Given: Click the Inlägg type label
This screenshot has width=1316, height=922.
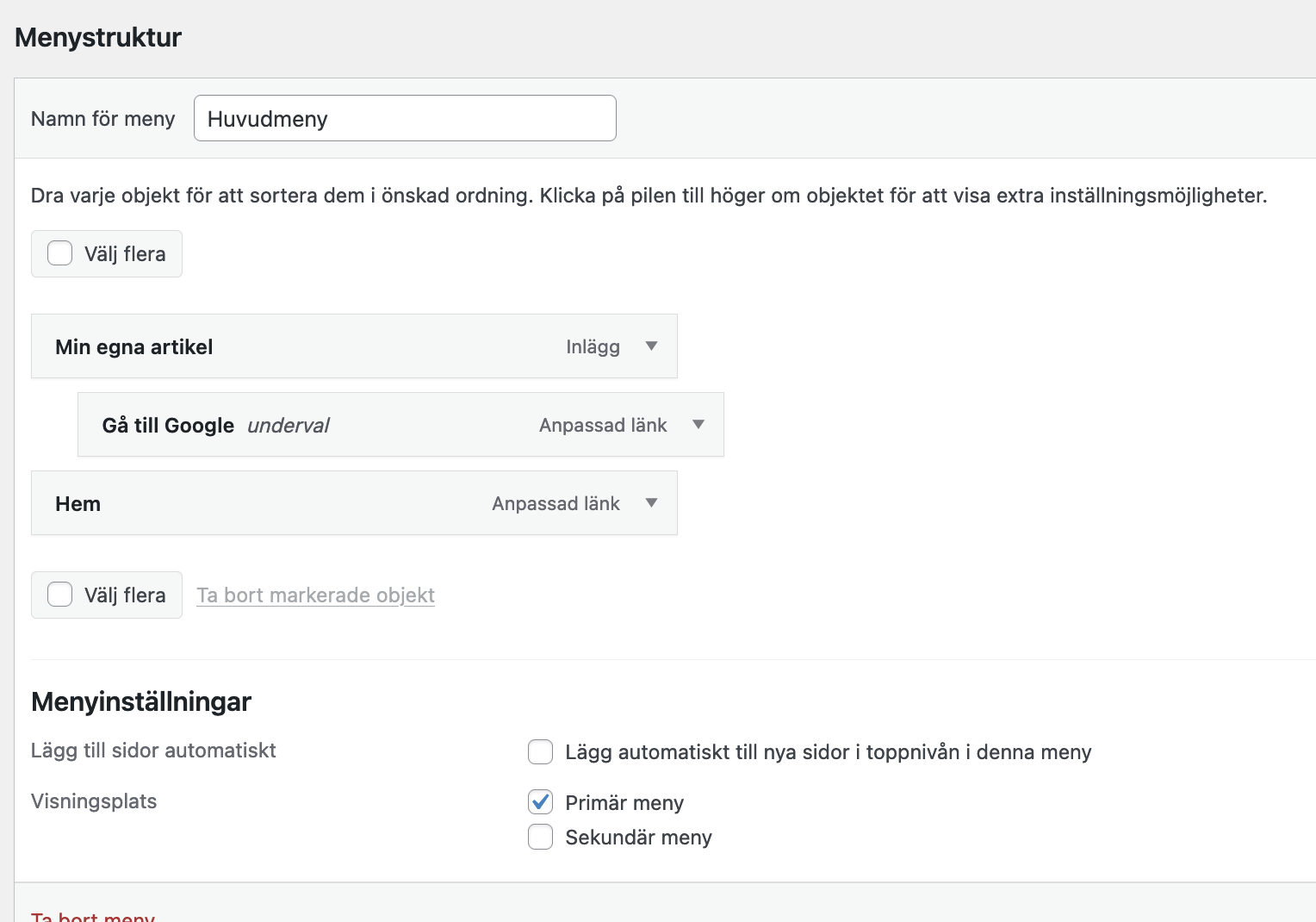Looking at the screenshot, I should pyautogui.click(x=593, y=346).
